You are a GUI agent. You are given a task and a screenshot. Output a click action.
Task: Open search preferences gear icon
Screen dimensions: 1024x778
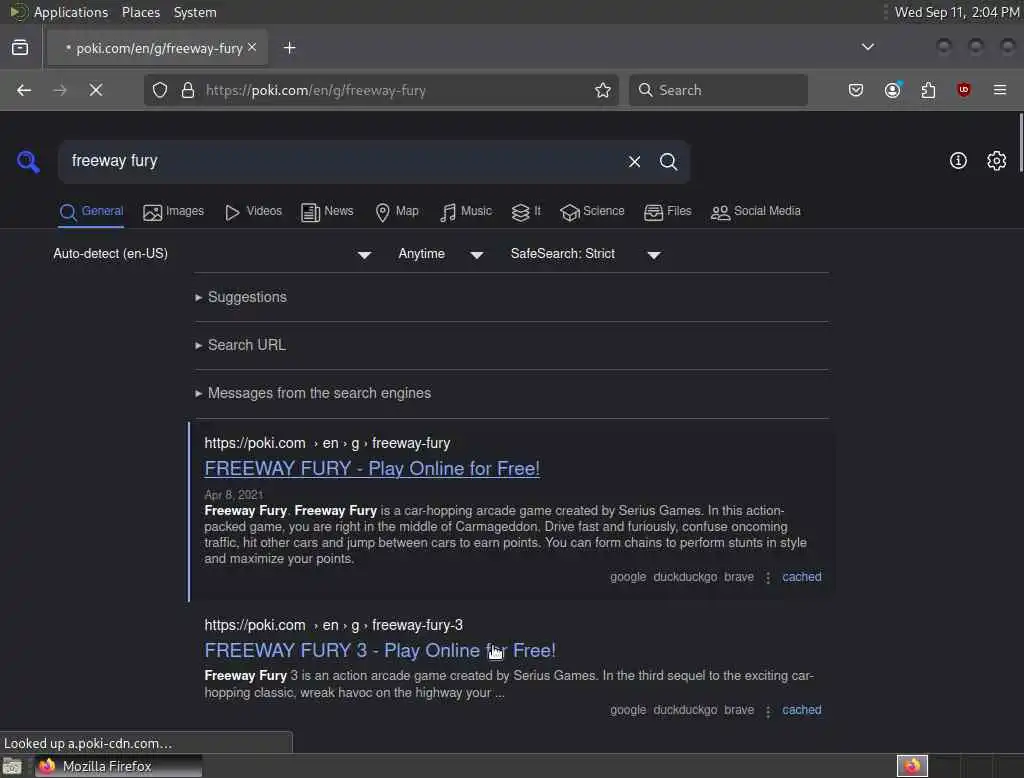pos(997,161)
